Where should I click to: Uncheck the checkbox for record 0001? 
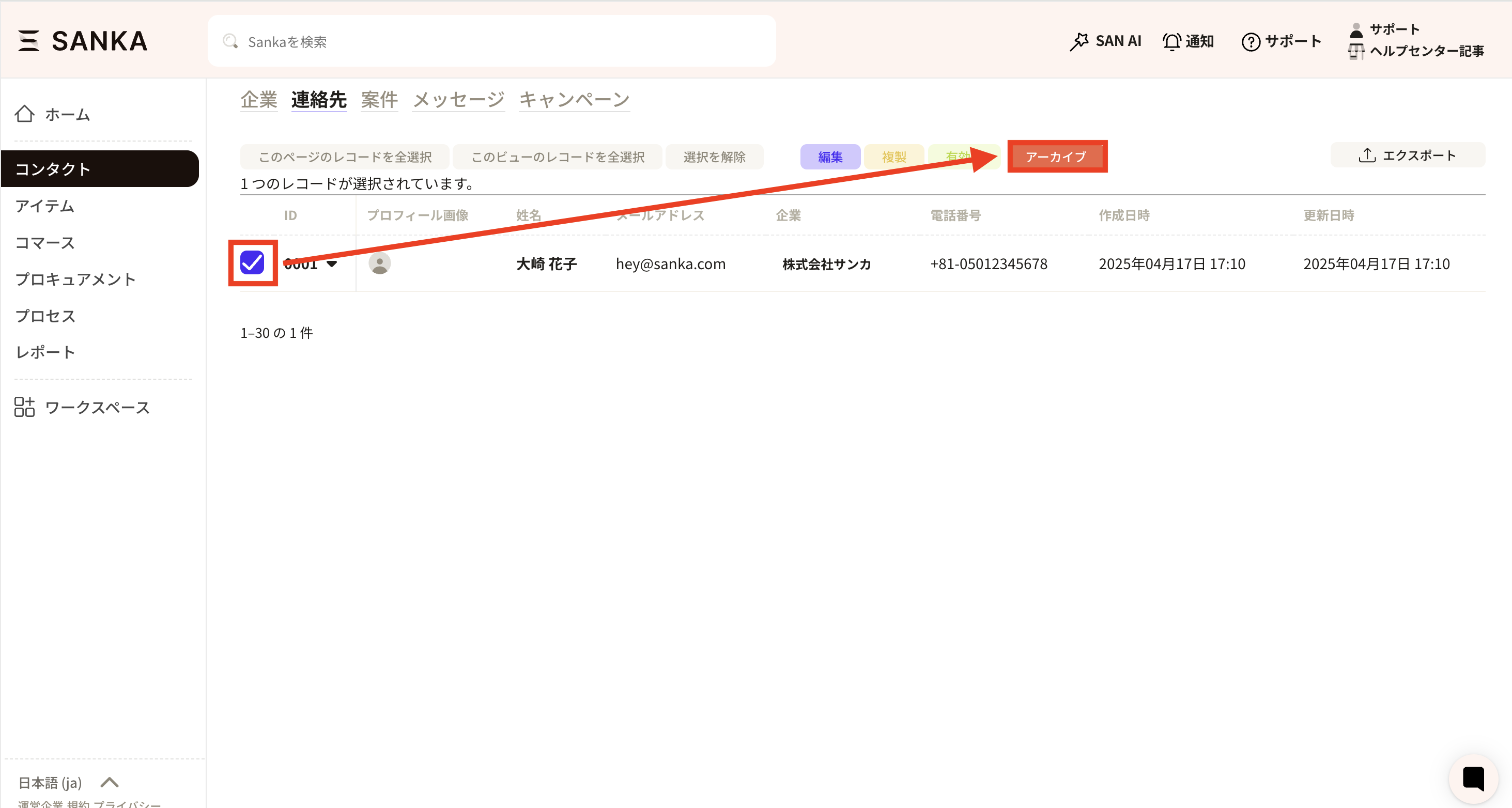[252, 263]
